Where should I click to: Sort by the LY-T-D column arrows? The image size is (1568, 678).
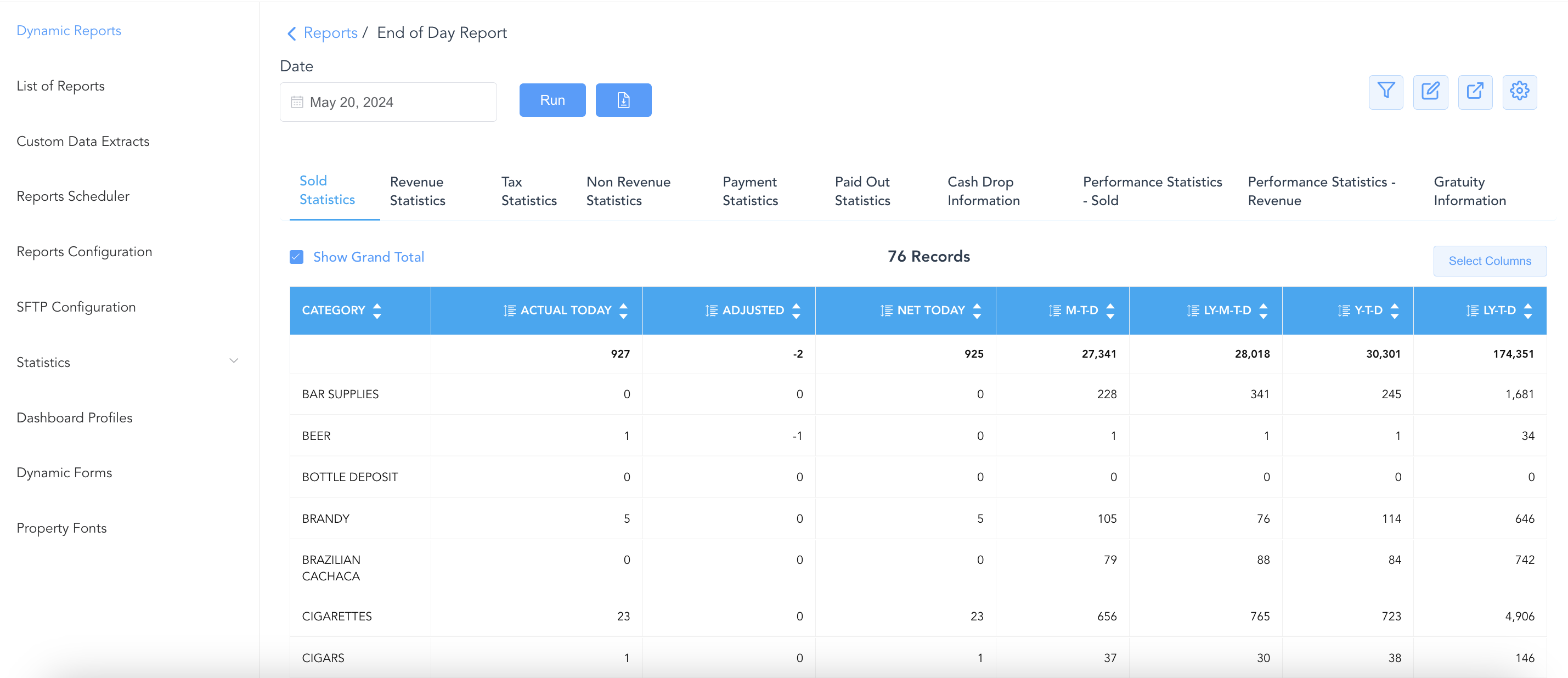(x=1527, y=311)
